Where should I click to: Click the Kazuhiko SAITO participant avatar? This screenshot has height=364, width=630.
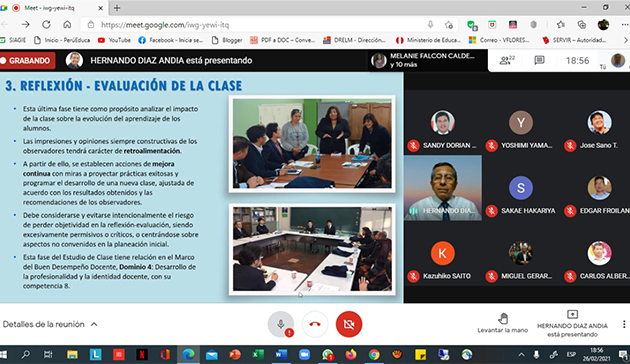click(442, 253)
